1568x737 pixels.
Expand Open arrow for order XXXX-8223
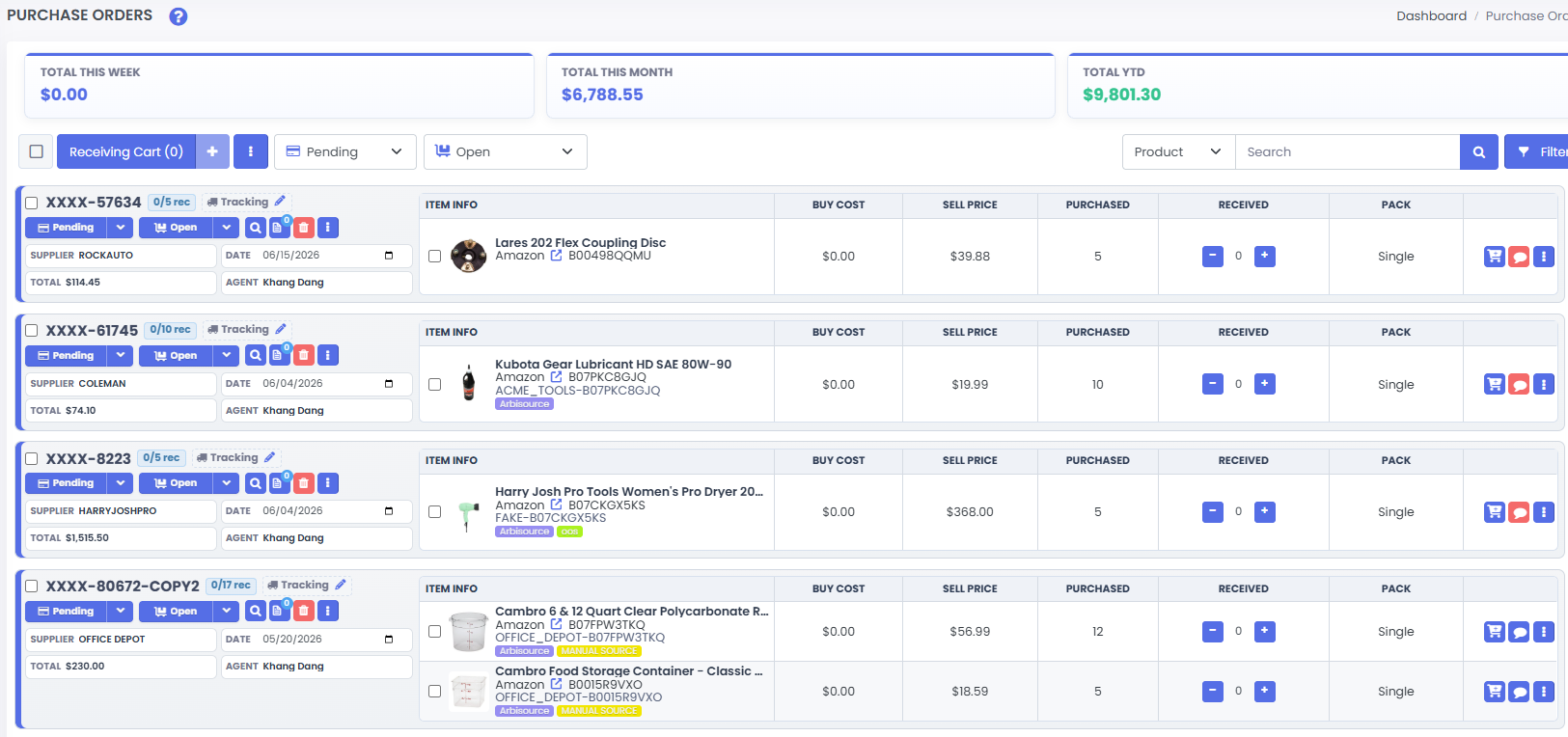pos(226,483)
